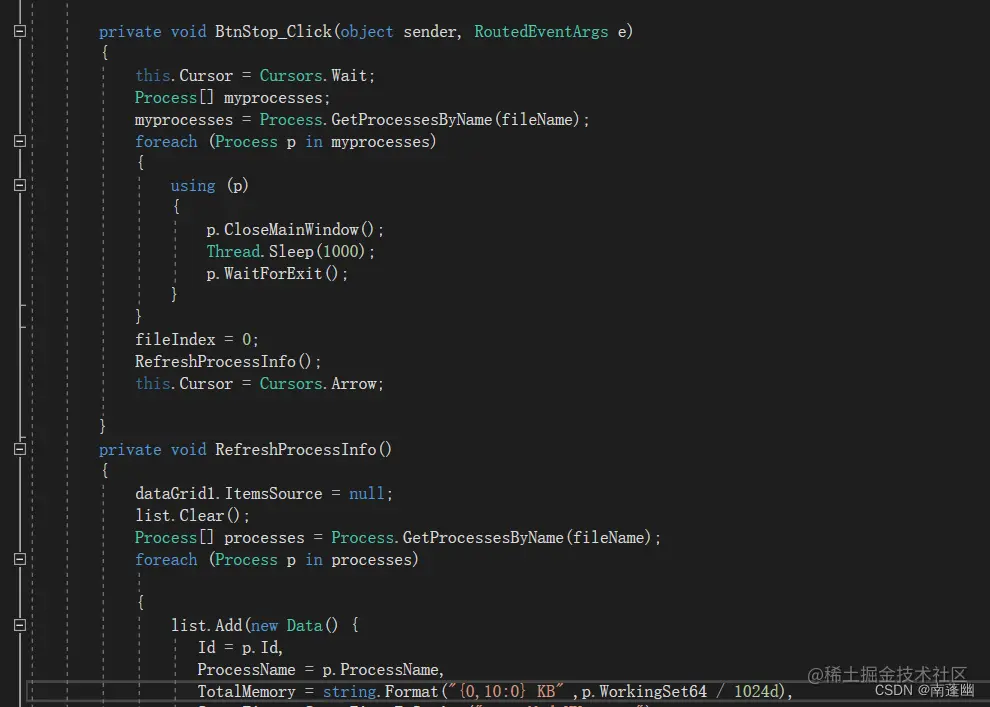The width and height of the screenshot is (990, 707).
Task: Click dataGrid1.ItemsSource = null line
Action: pyautogui.click(x=264, y=494)
